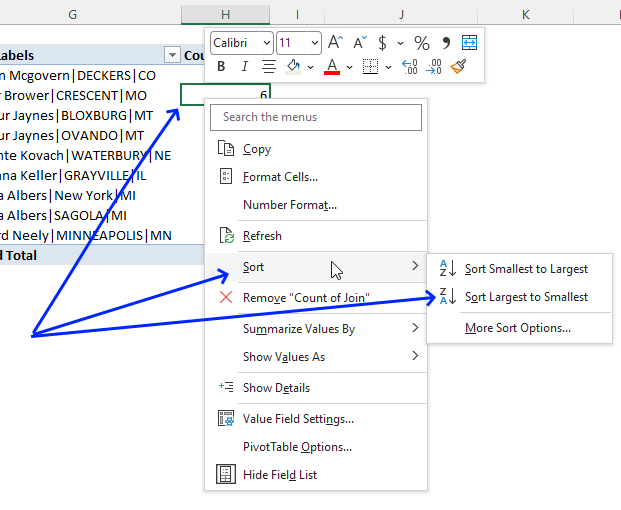Click Decrease Font Size icon
This screenshot has width=621, height=510.
359,43
